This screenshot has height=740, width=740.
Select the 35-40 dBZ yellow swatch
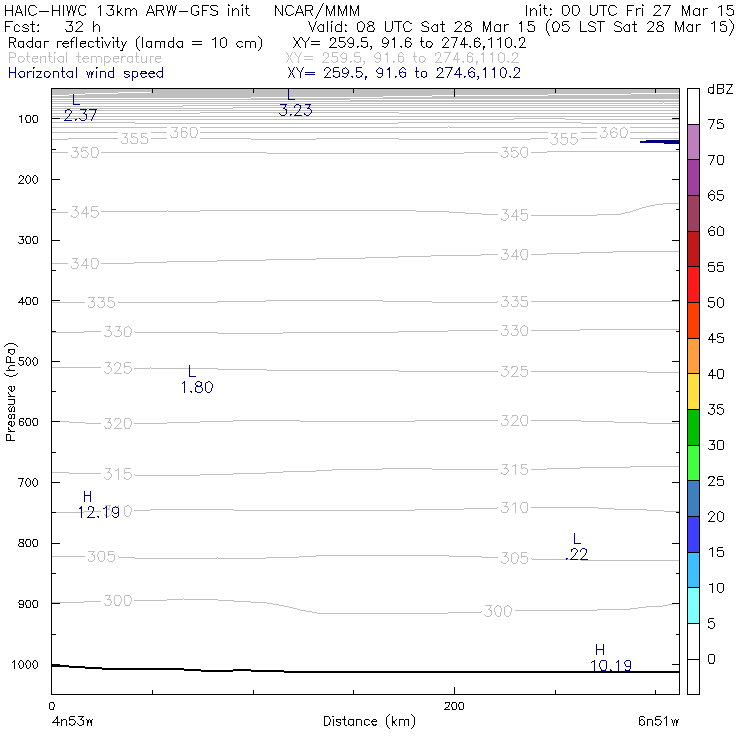point(693,392)
